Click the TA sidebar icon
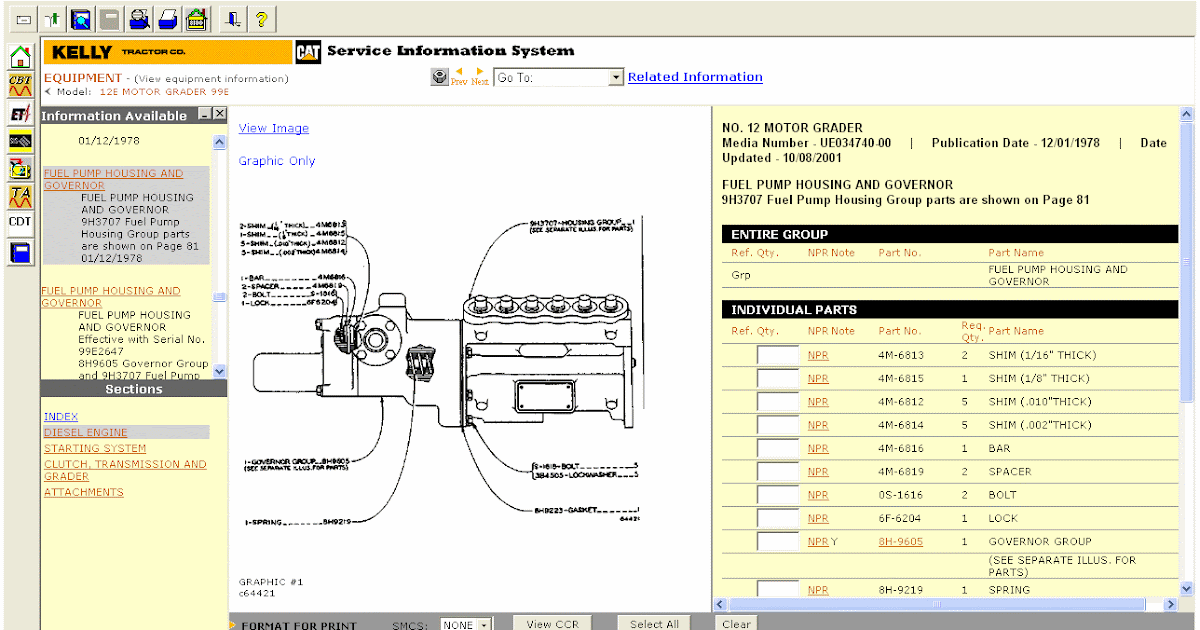Screen dimensions: 1200x630 coord(20,195)
